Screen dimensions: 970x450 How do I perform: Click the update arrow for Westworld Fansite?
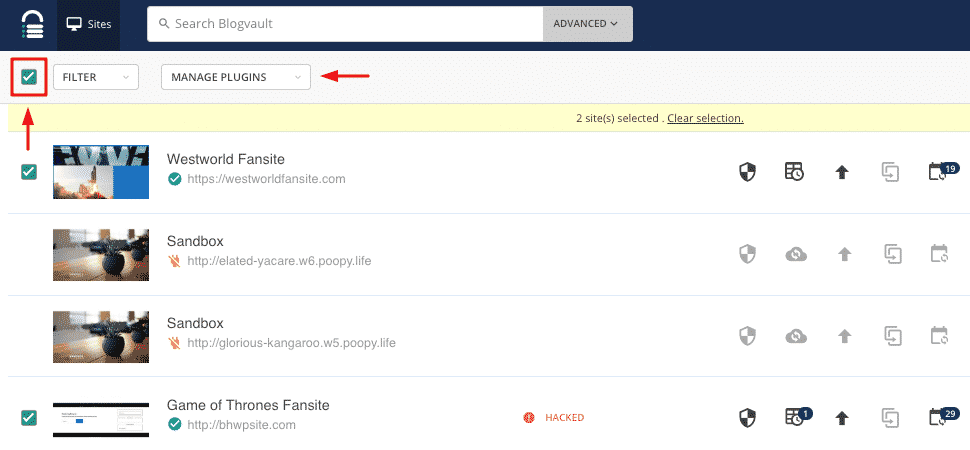click(x=841, y=172)
